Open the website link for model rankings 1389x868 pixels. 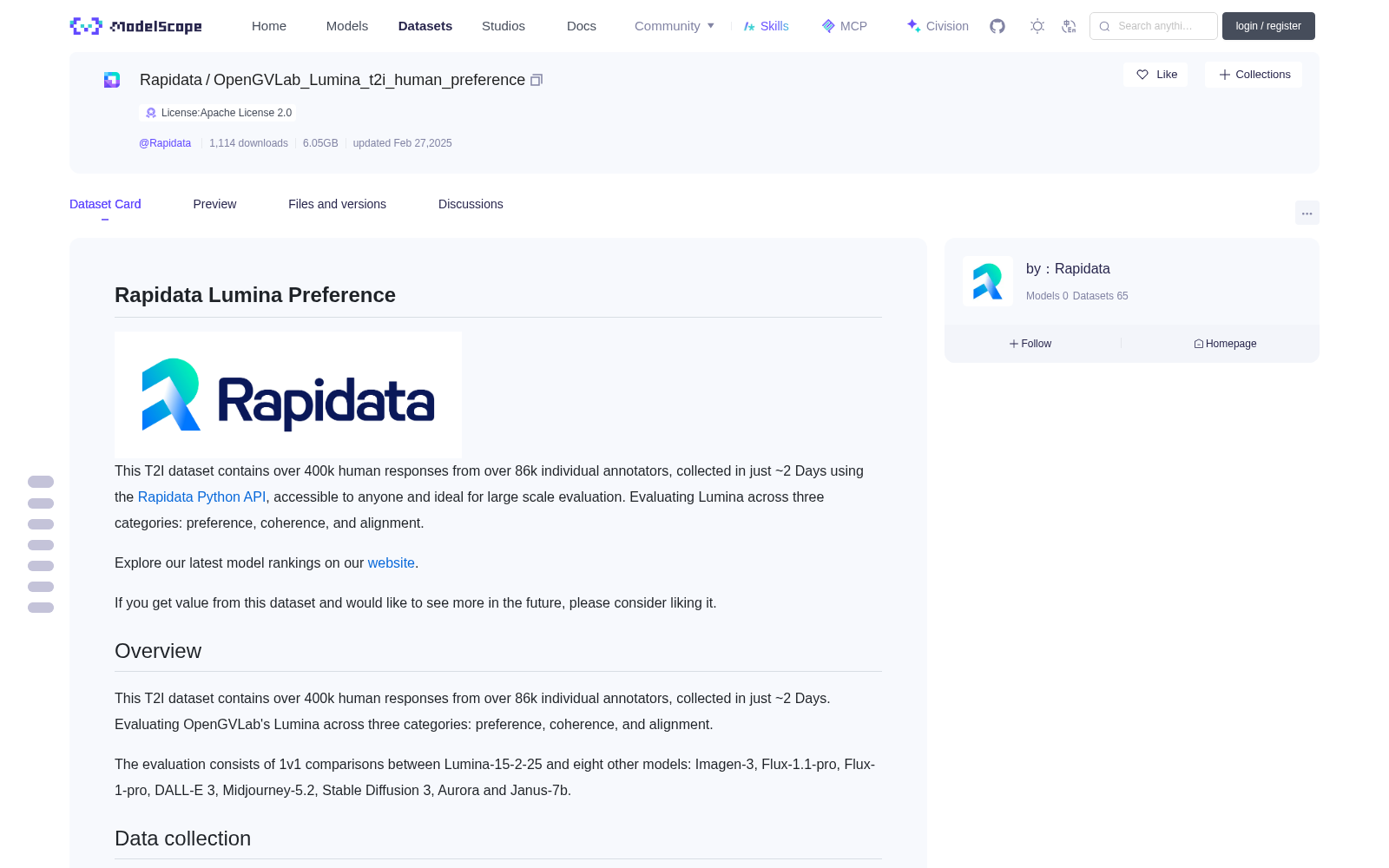click(x=392, y=563)
